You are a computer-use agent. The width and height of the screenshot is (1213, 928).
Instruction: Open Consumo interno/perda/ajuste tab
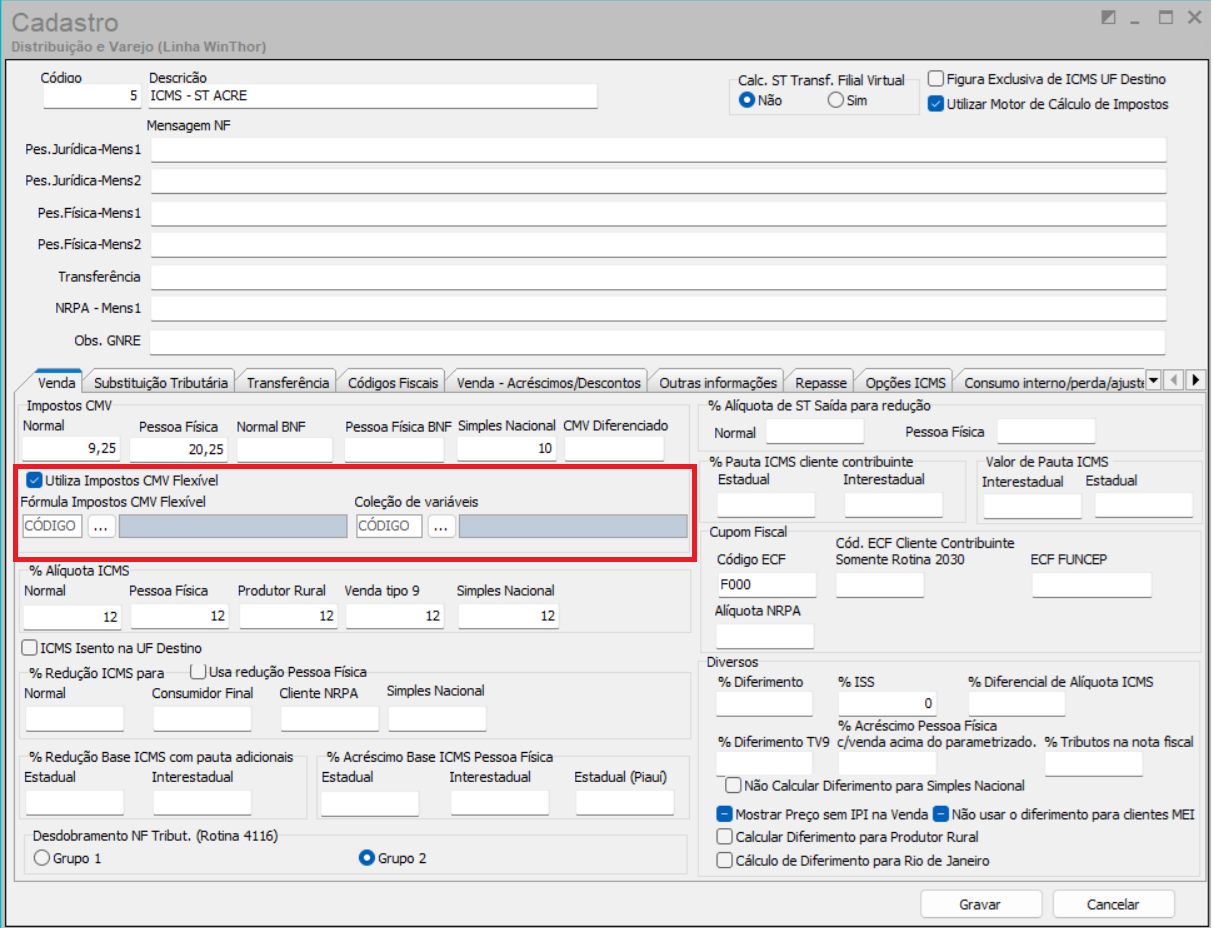pos(1049,382)
